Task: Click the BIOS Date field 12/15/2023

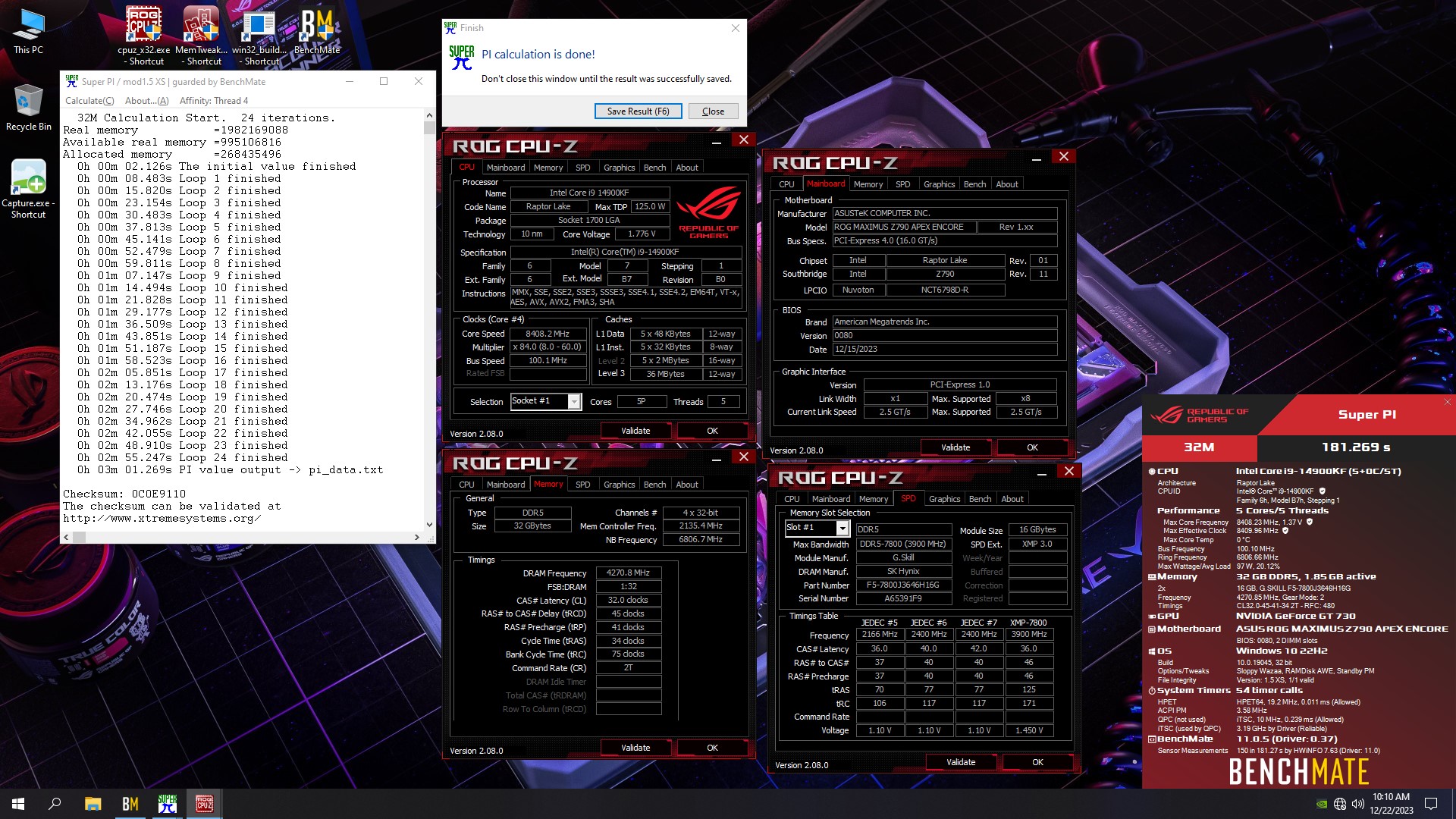Action: tap(944, 350)
